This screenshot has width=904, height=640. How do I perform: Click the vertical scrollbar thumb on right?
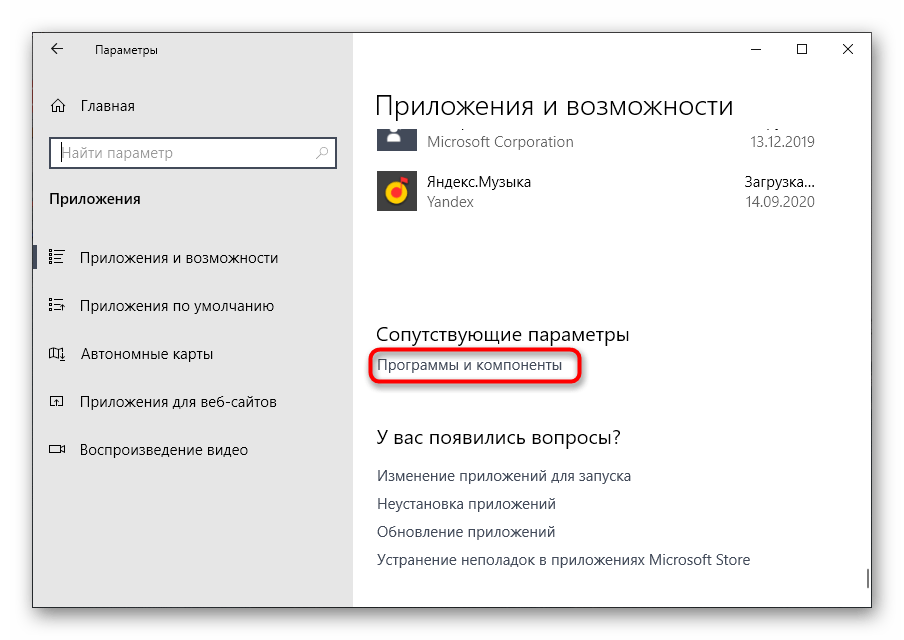click(867, 578)
